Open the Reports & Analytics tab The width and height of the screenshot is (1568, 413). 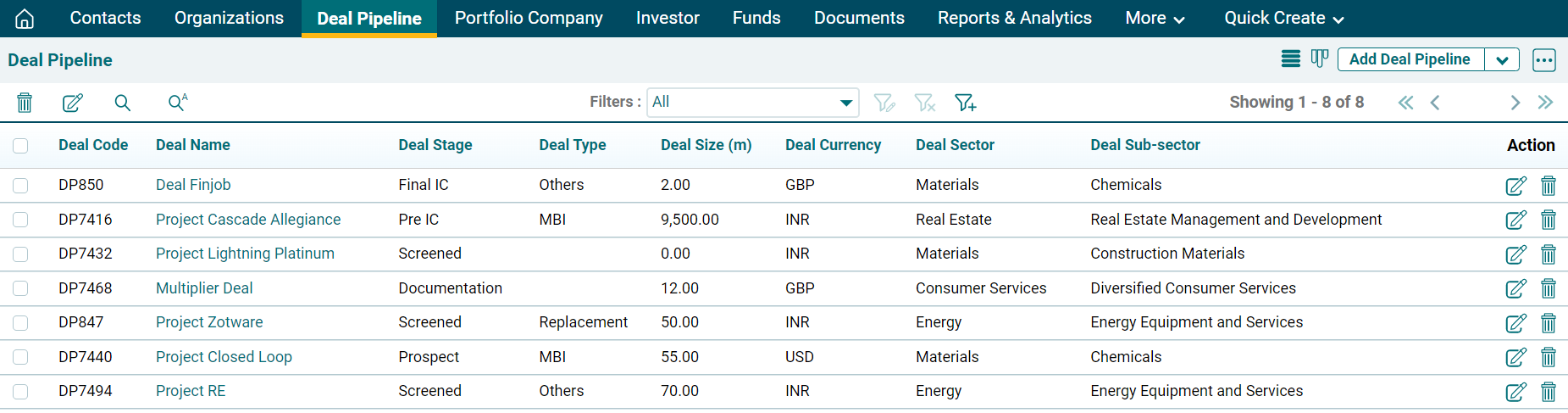coord(1014,18)
